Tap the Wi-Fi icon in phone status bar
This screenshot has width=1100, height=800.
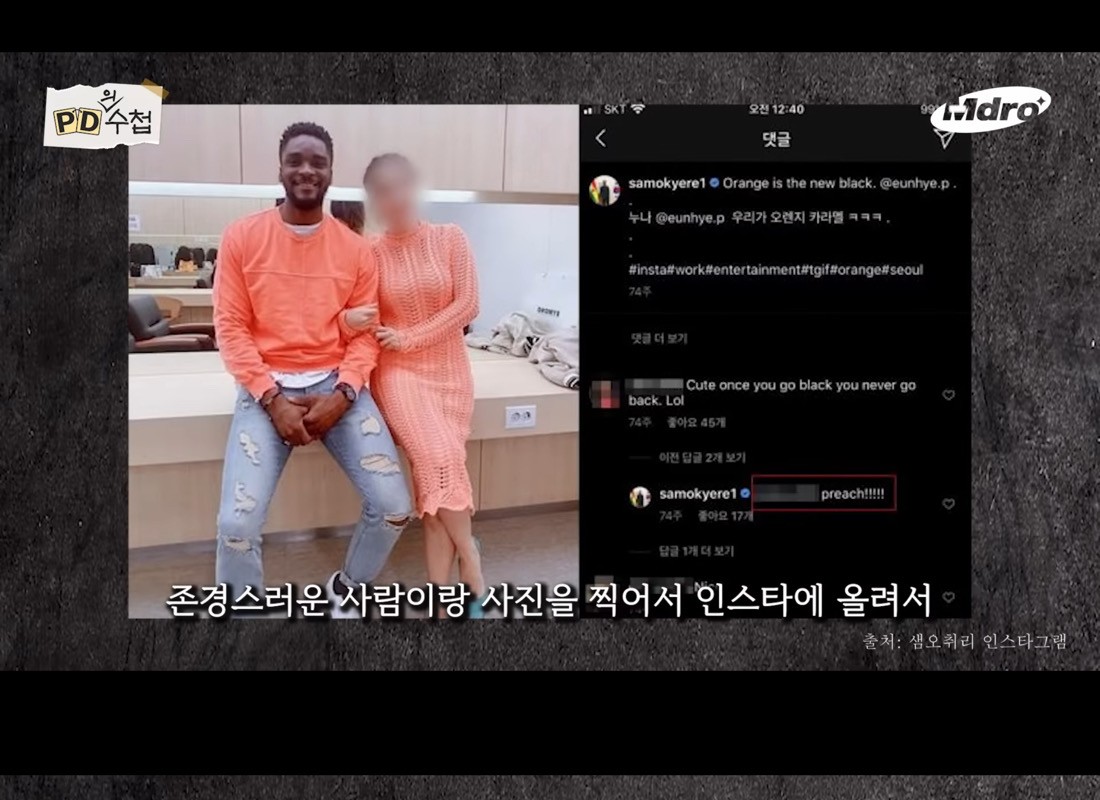(637, 109)
